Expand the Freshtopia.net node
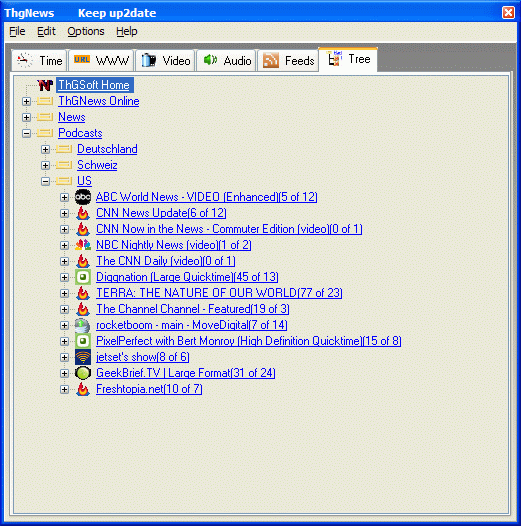The height and width of the screenshot is (526, 521). (x=64, y=389)
